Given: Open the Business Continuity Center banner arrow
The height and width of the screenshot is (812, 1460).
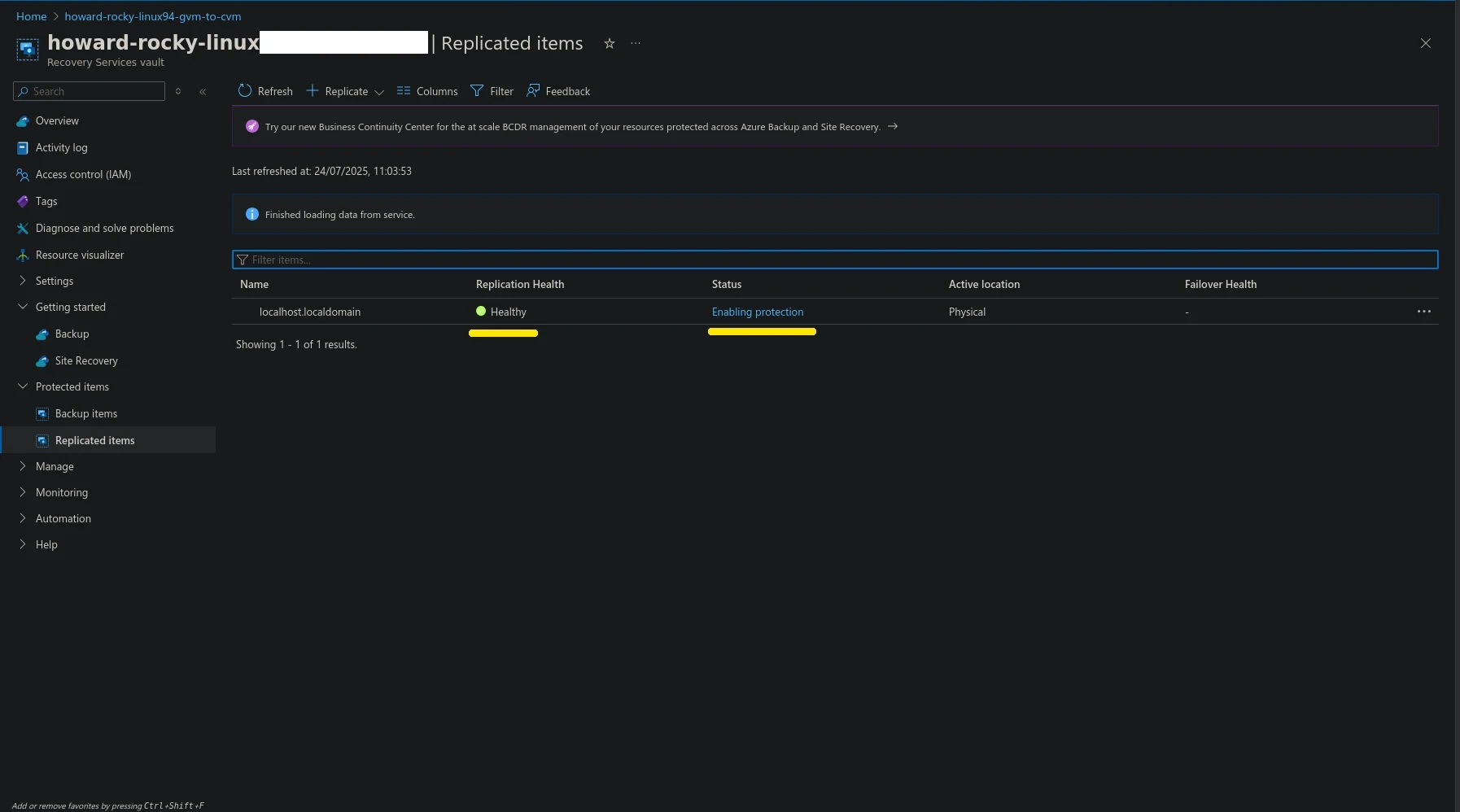Looking at the screenshot, I should point(892,126).
